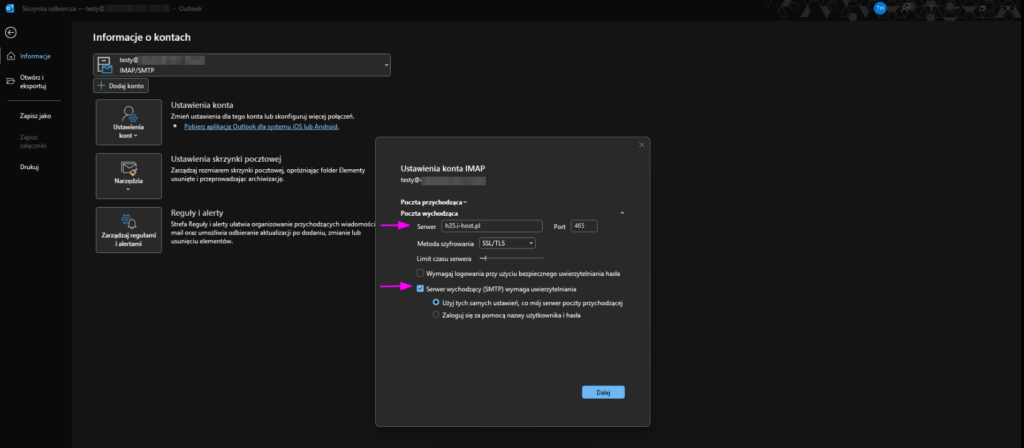Select Otwórz i eksportuj in sidebar
Viewport: 1024px width, 448px height.
point(32,81)
